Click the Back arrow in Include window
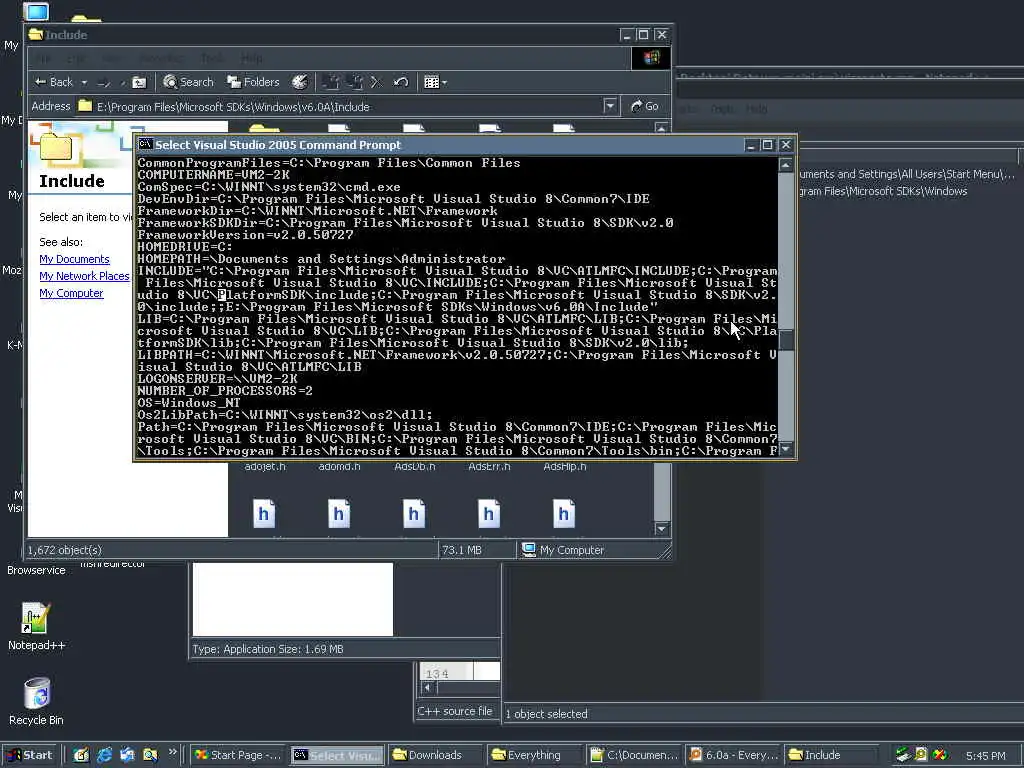Image resolution: width=1024 pixels, height=768 pixels. [54, 82]
